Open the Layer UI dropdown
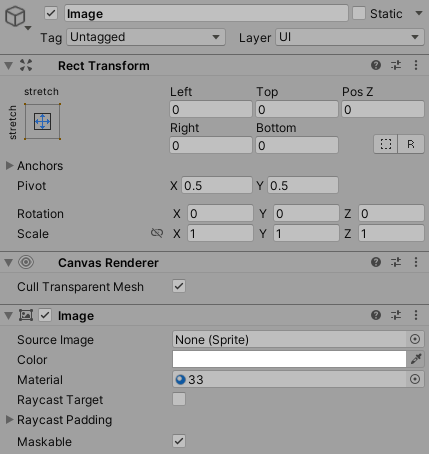This screenshot has width=429, height=454. [x=350, y=37]
